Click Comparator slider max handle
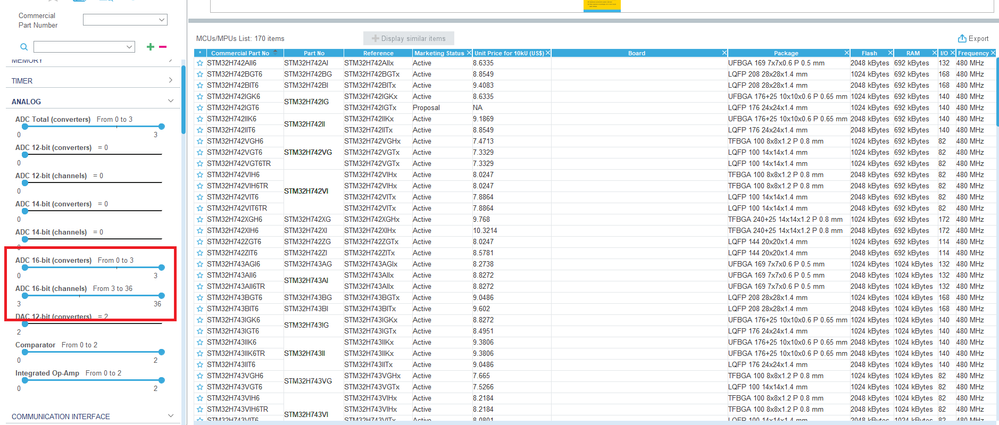 click(161, 352)
